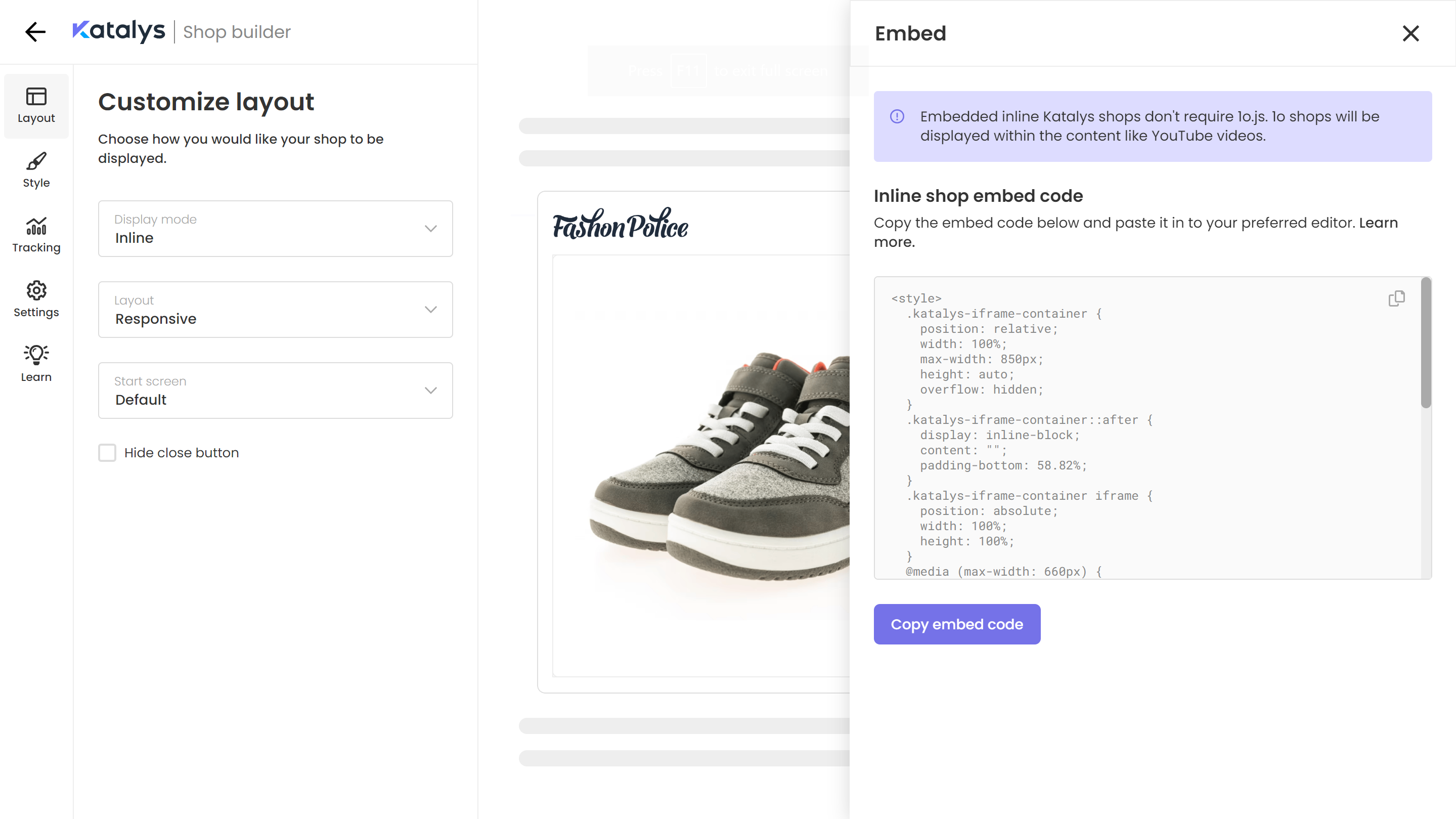Image resolution: width=1456 pixels, height=819 pixels.
Task: Open the Layout sidebar section
Action: [x=36, y=106]
